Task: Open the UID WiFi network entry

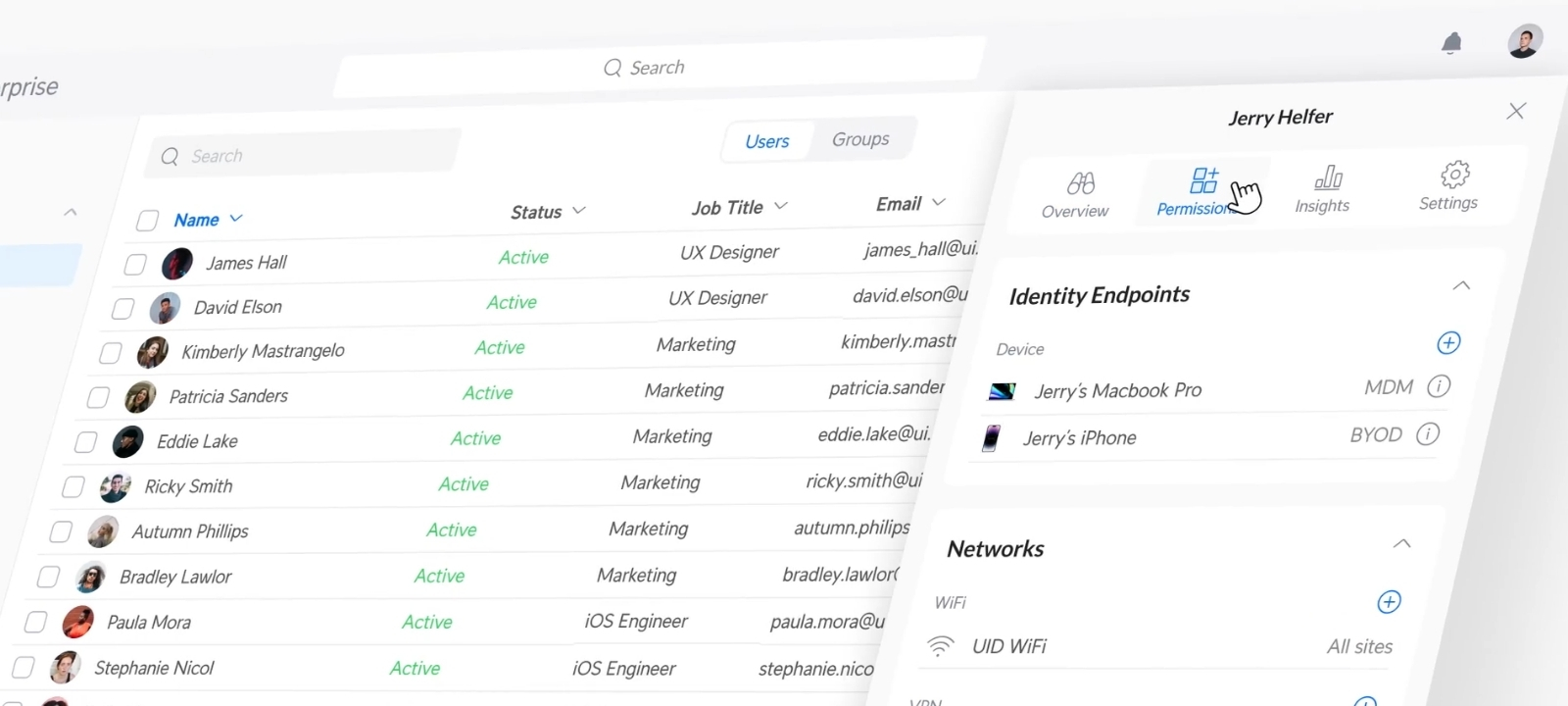Action: [1009, 646]
